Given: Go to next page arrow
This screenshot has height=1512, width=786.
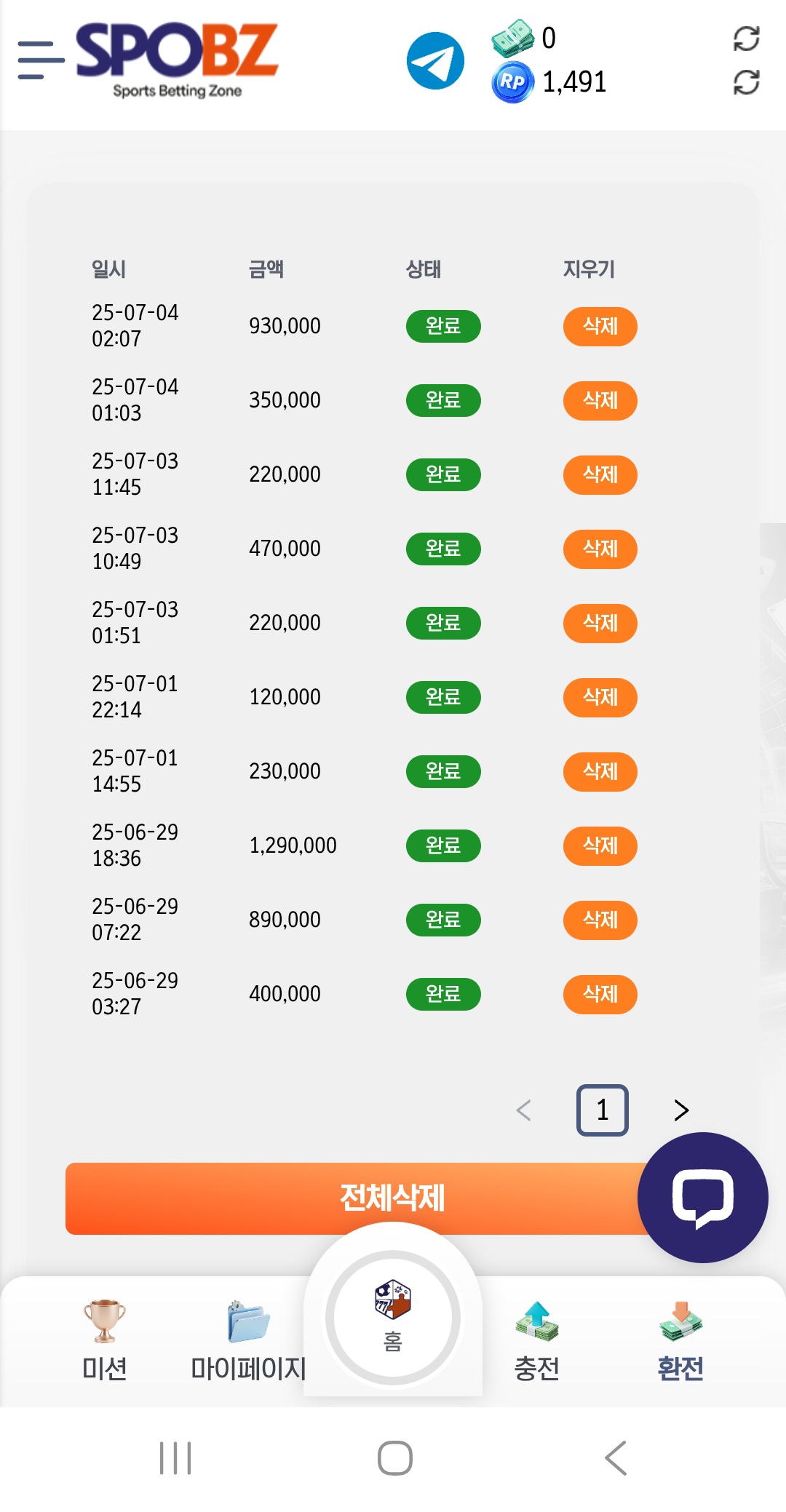Looking at the screenshot, I should pos(680,1110).
